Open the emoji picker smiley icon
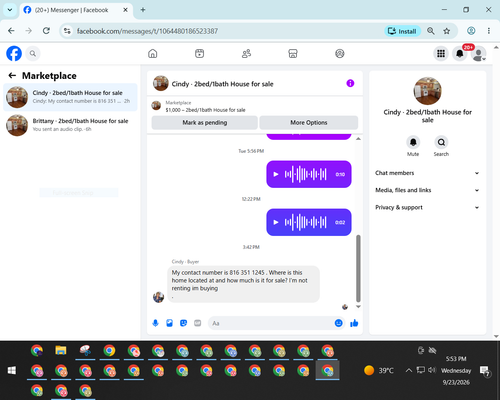The image size is (500, 400). coord(338,323)
